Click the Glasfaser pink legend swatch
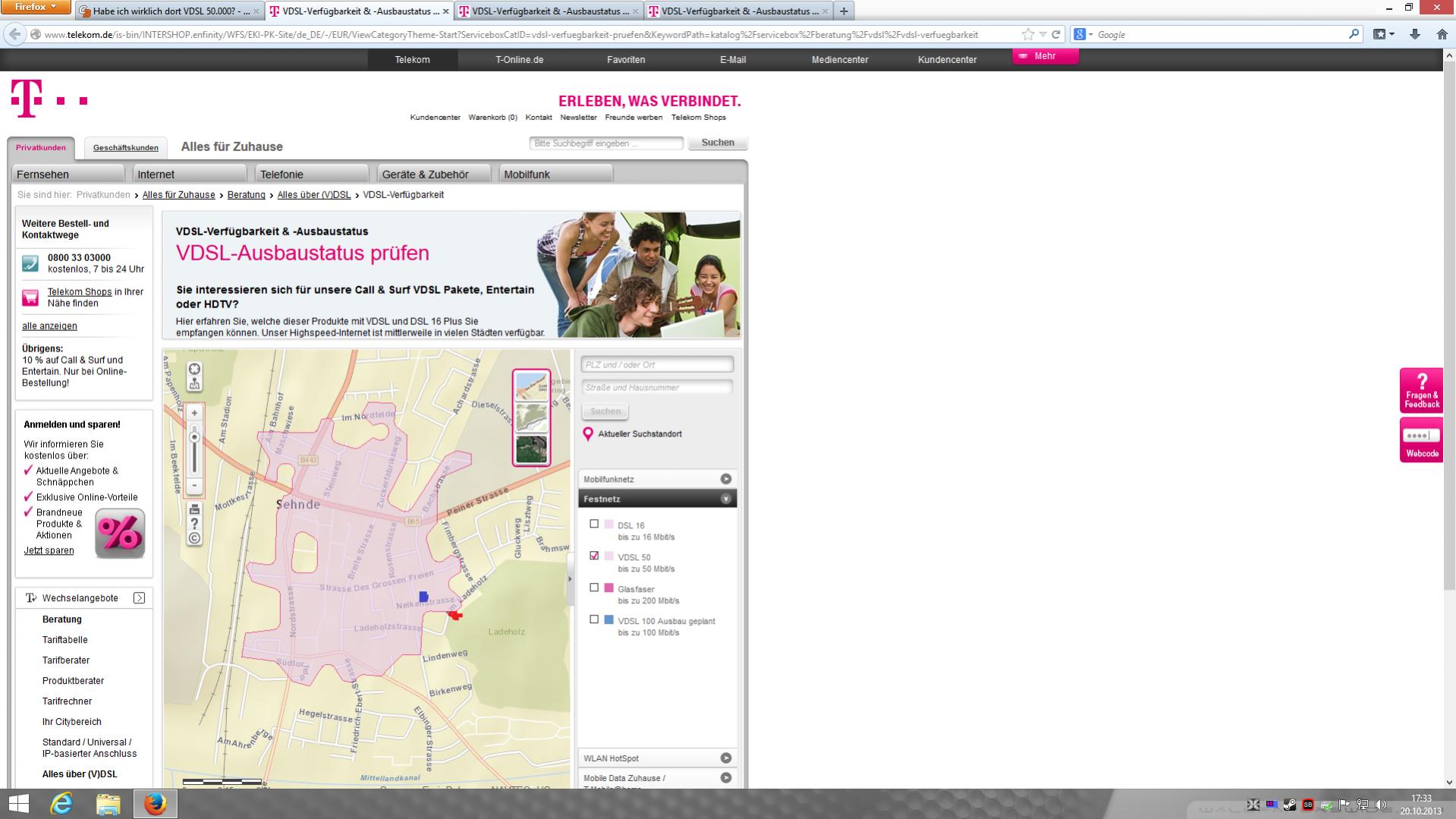Screen dimensions: 1456x819 pyautogui.click(x=609, y=587)
